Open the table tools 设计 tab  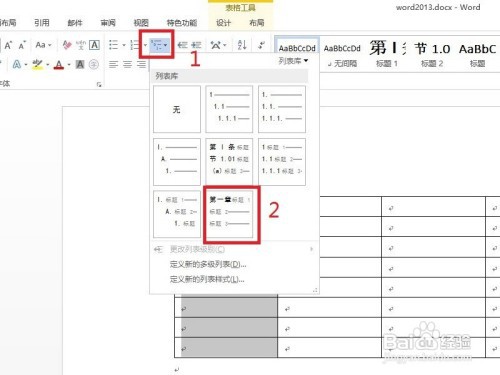coord(223,23)
